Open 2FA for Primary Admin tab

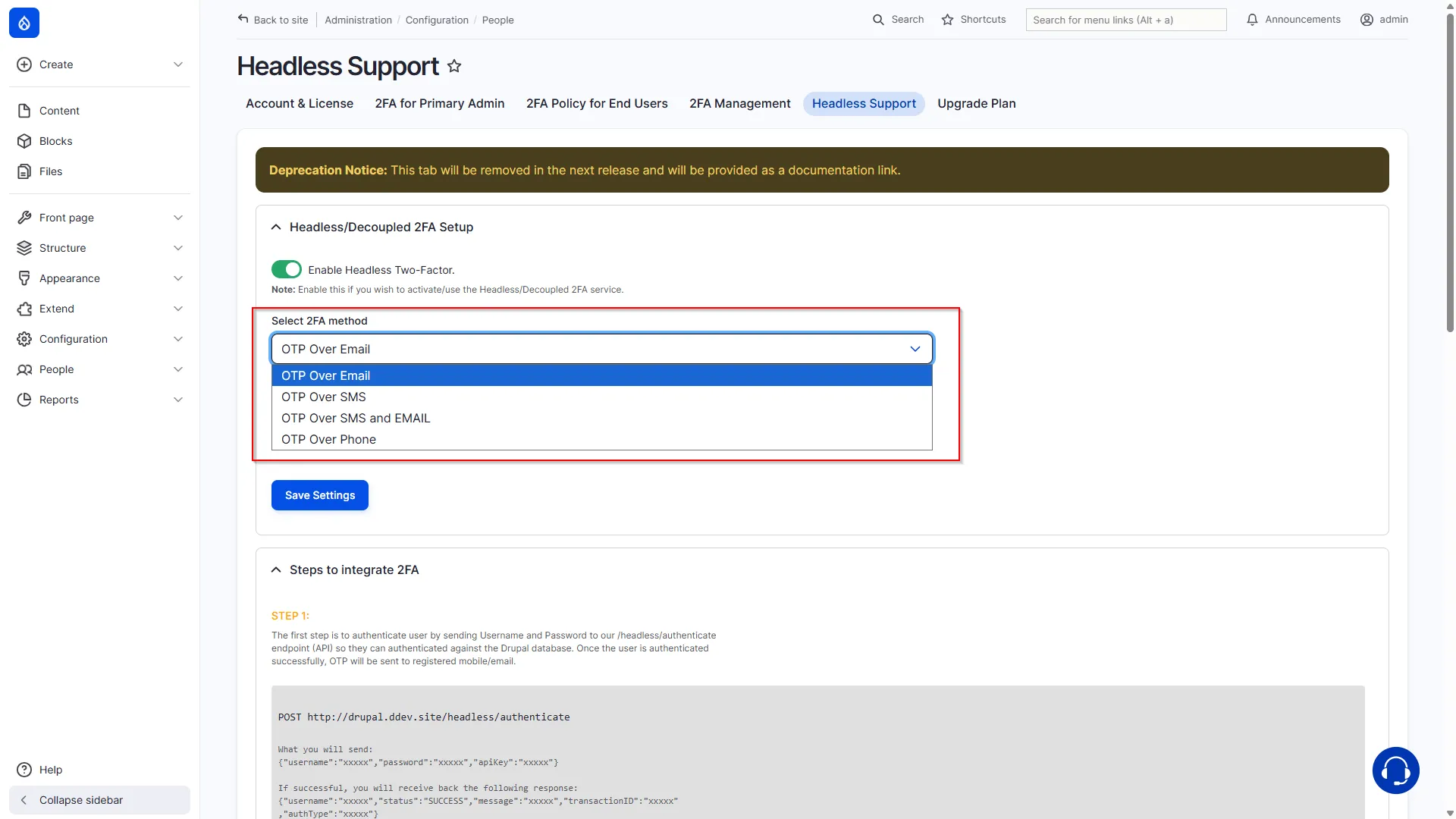point(440,103)
